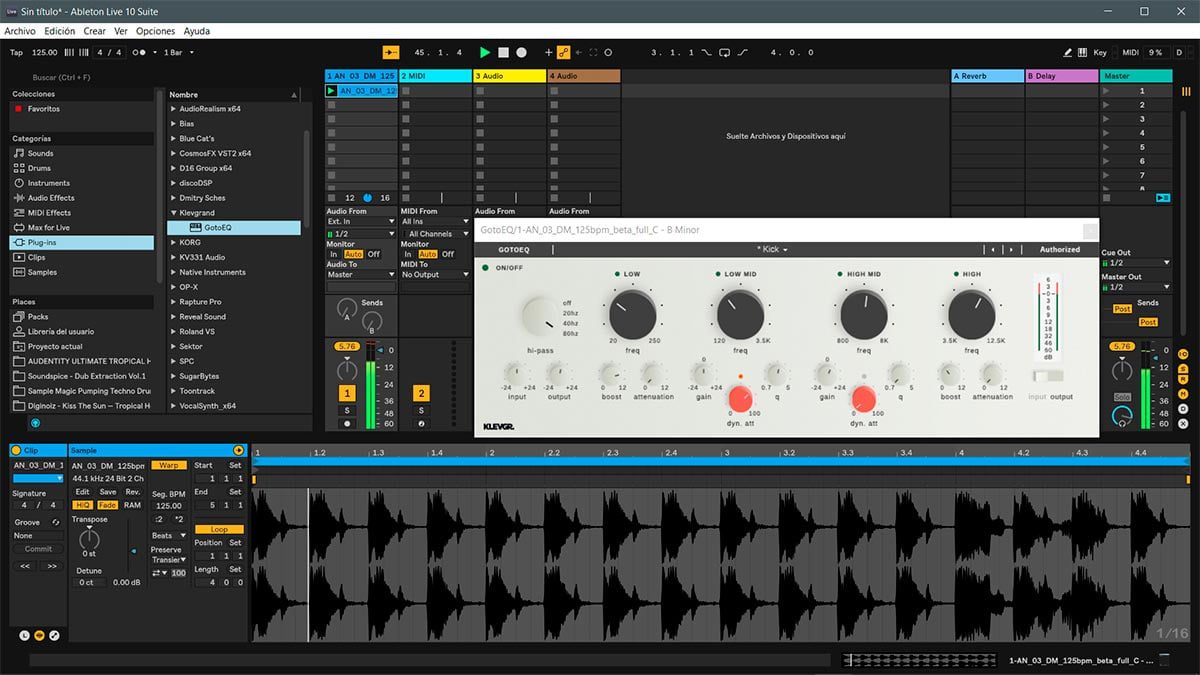Image resolution: width=1200 pixels, height=675 pixels.
Task: Click the Stop transport button
Action: [504, 52]
